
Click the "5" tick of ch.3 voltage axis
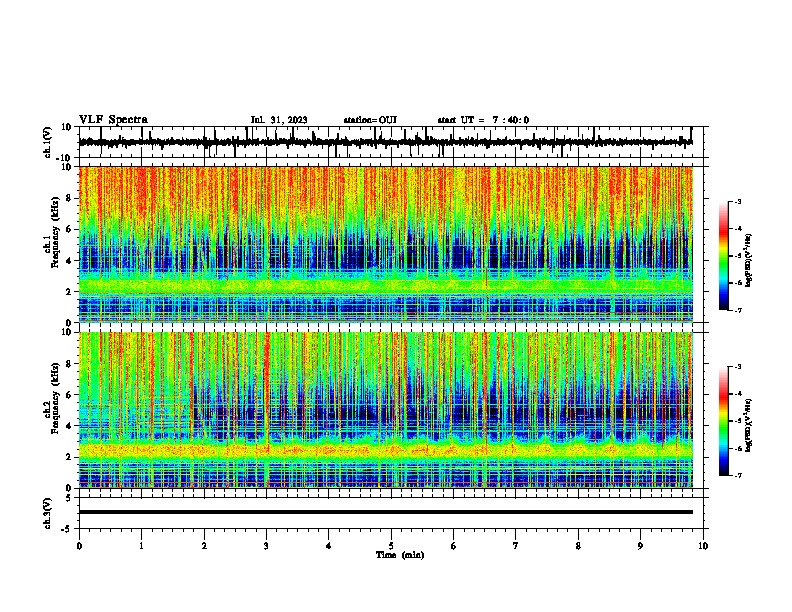[70, 498]
